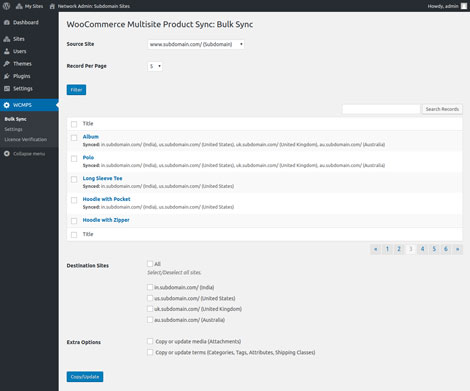Open the WCMPS menu item

[29, 105]
